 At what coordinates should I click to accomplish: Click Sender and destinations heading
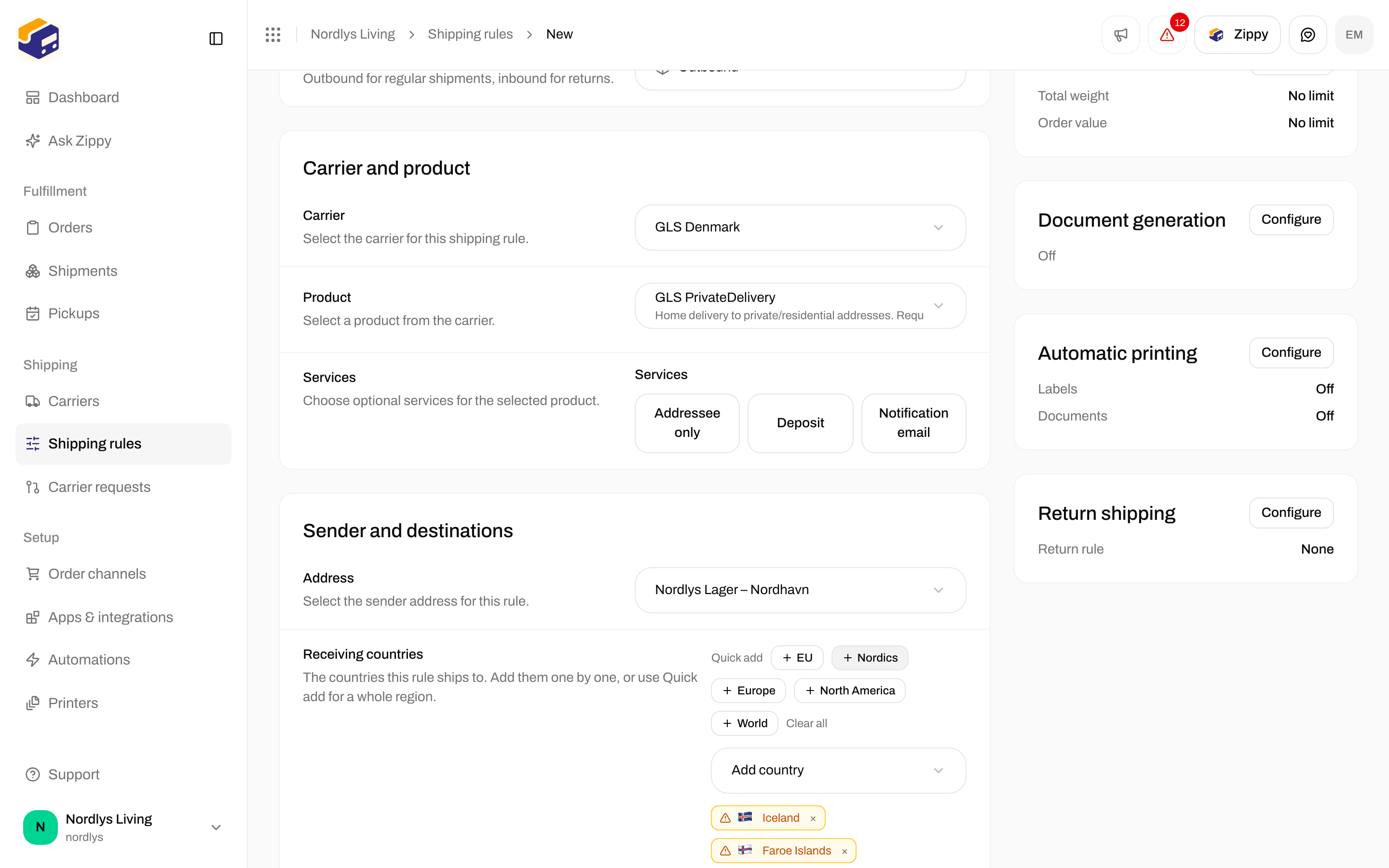tap(408, 531)
